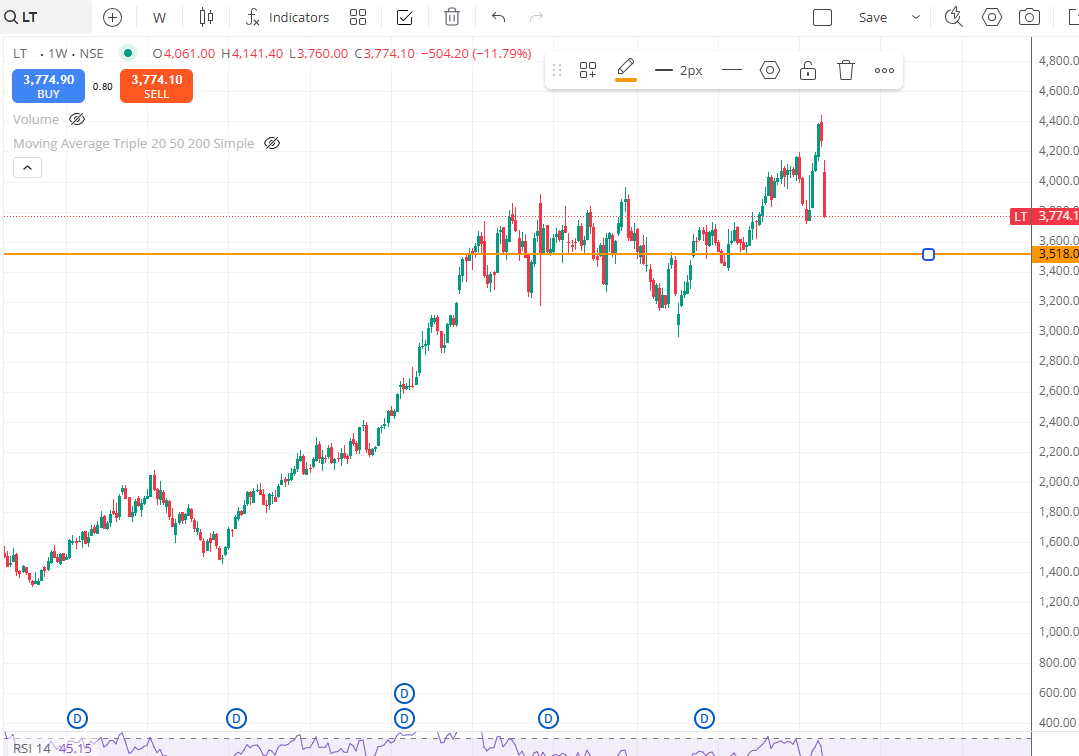
Task: Click the first dividend D marker
Action: [x=77, y=719]
